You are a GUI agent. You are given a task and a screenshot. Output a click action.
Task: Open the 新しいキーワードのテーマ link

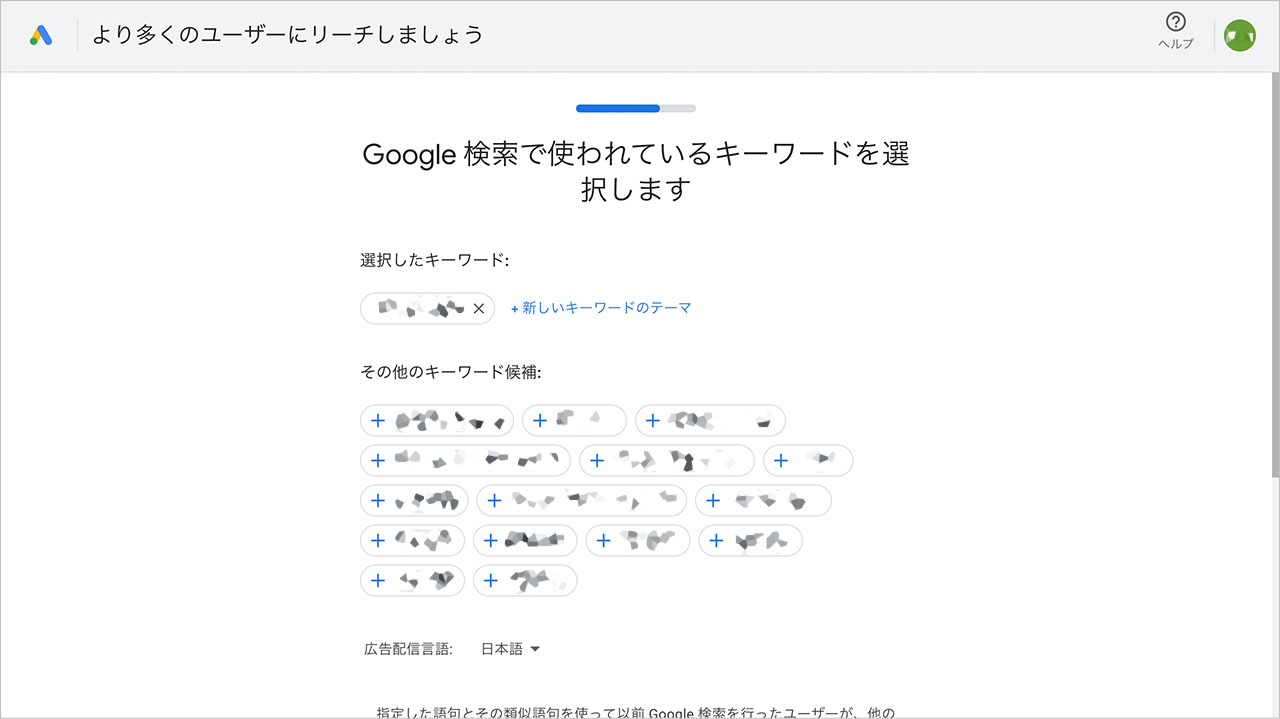coord(601,308)
